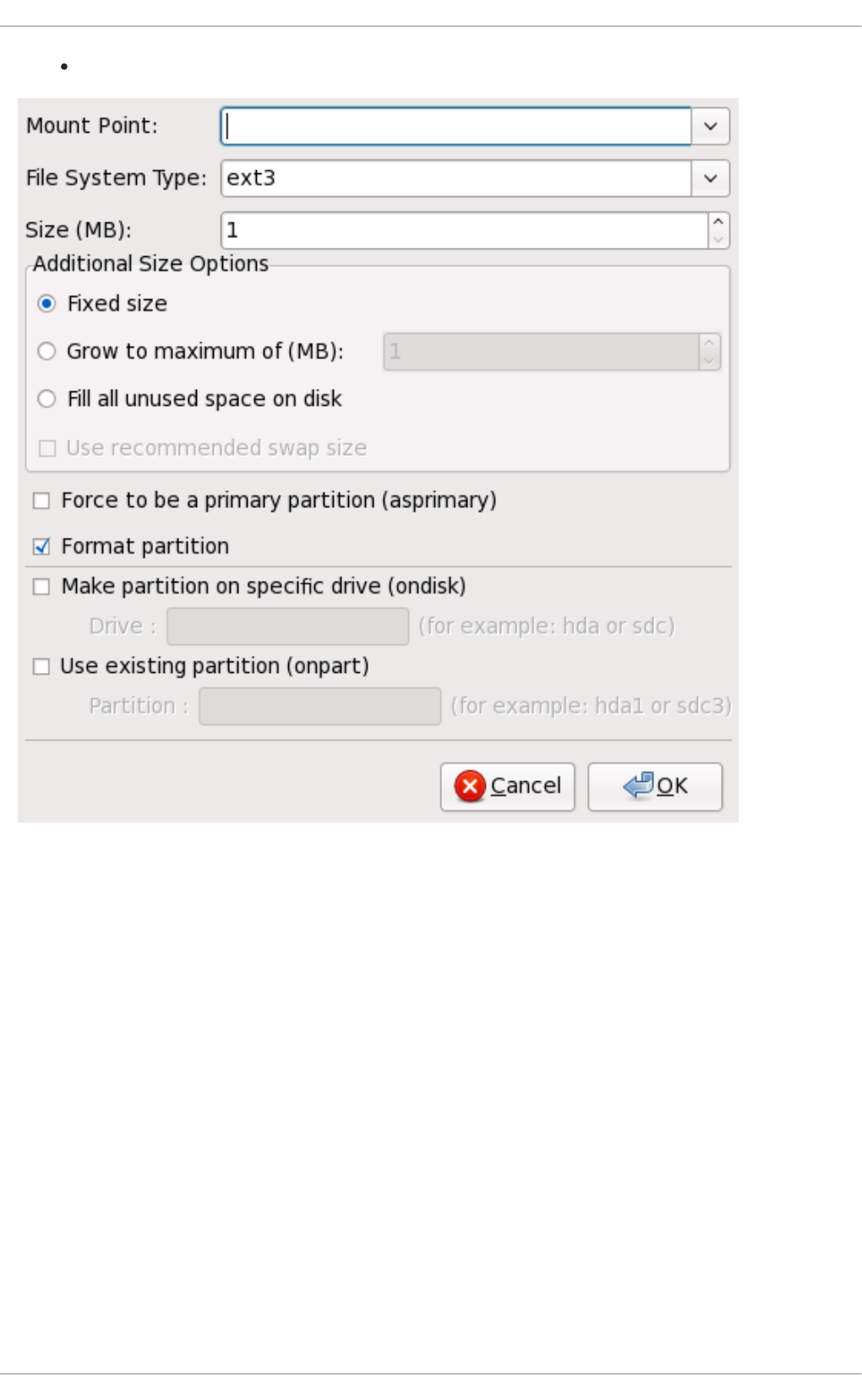Viewport: 862px width, 1400px height.
Task: Open the Mount Point dropdown arrow
Action: pos(711,126)
